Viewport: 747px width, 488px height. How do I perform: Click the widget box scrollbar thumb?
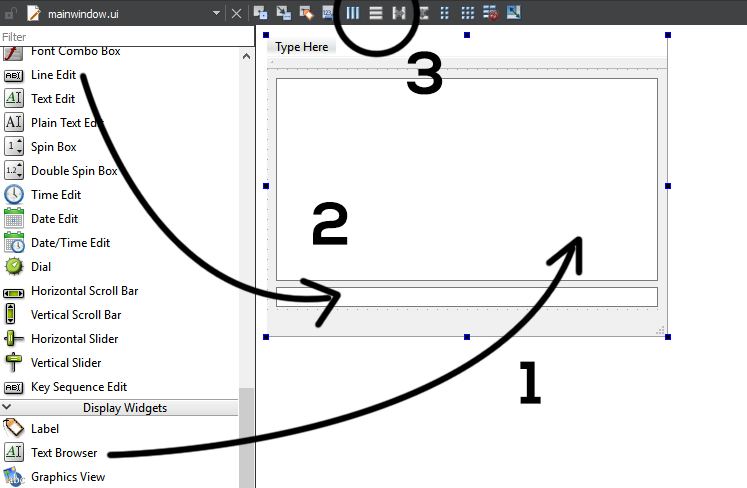coord(246,437)
